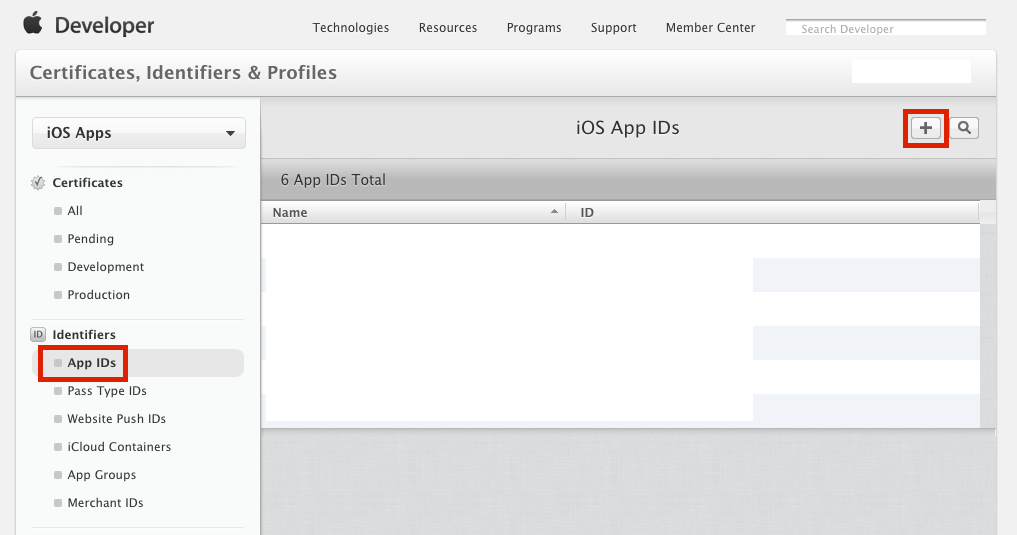Open the Resources menu

coord(448,28)
